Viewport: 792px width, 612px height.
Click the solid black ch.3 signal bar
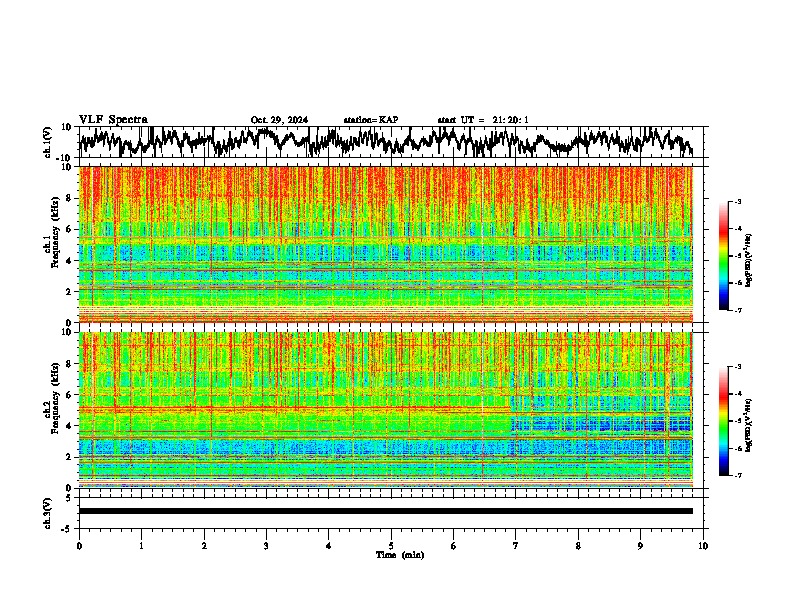pos(386,511)
